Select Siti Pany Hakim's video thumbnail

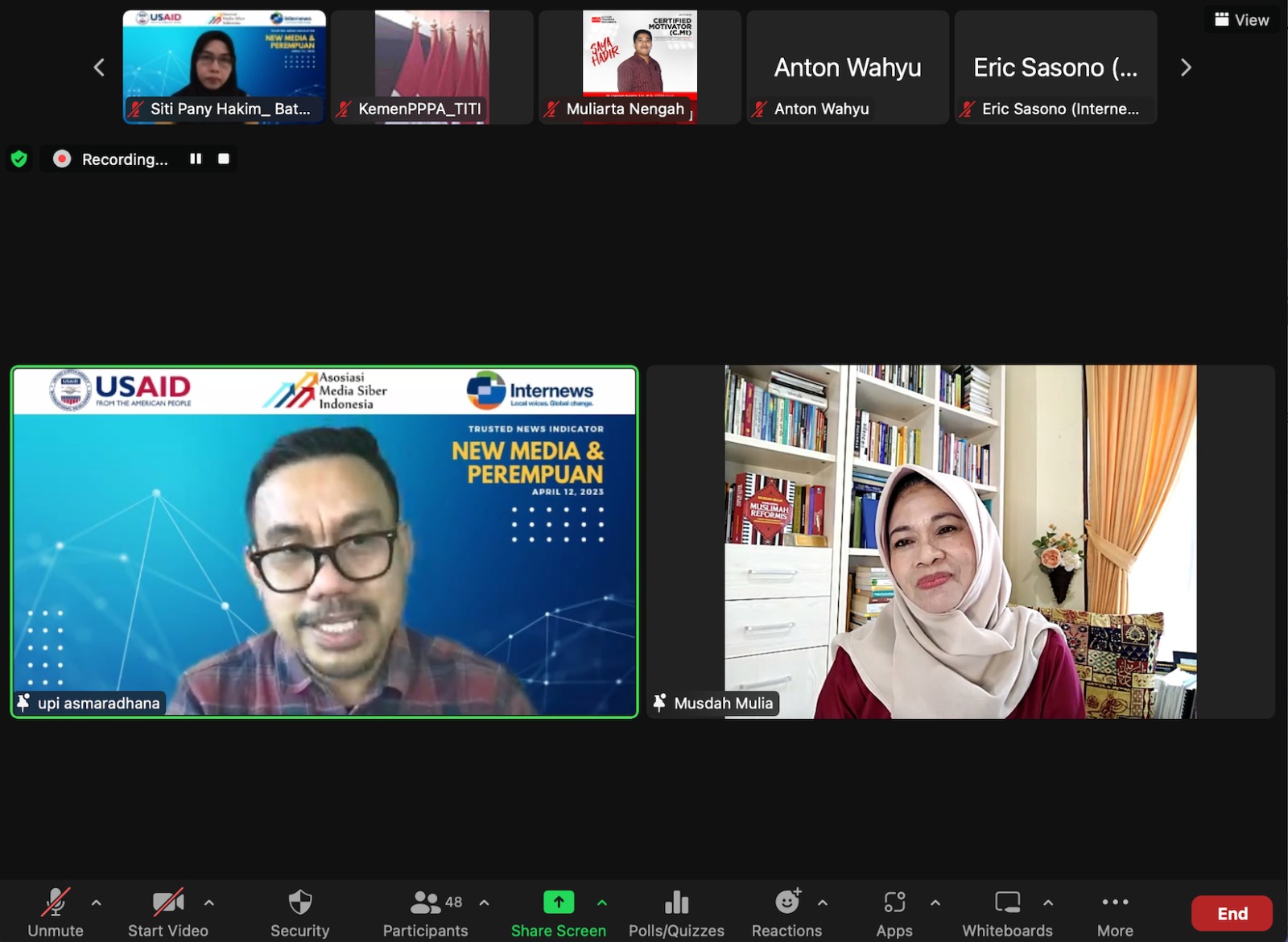tap(225, 67)
